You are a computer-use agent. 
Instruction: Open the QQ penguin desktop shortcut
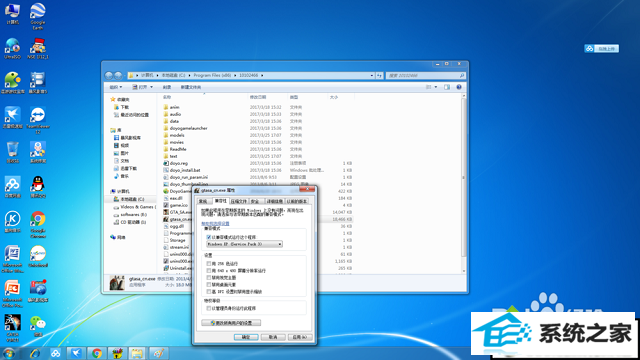(x=38, y=187)
